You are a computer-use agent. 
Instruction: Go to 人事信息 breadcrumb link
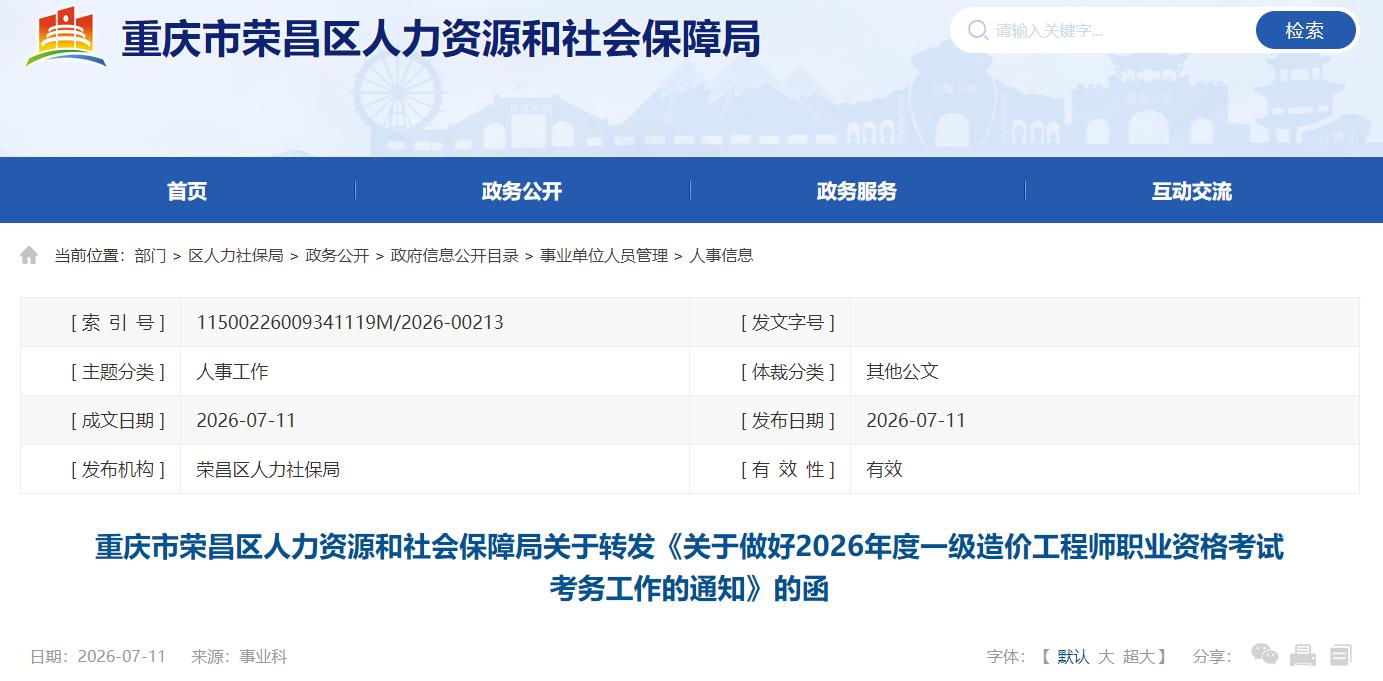click(721, 256)
